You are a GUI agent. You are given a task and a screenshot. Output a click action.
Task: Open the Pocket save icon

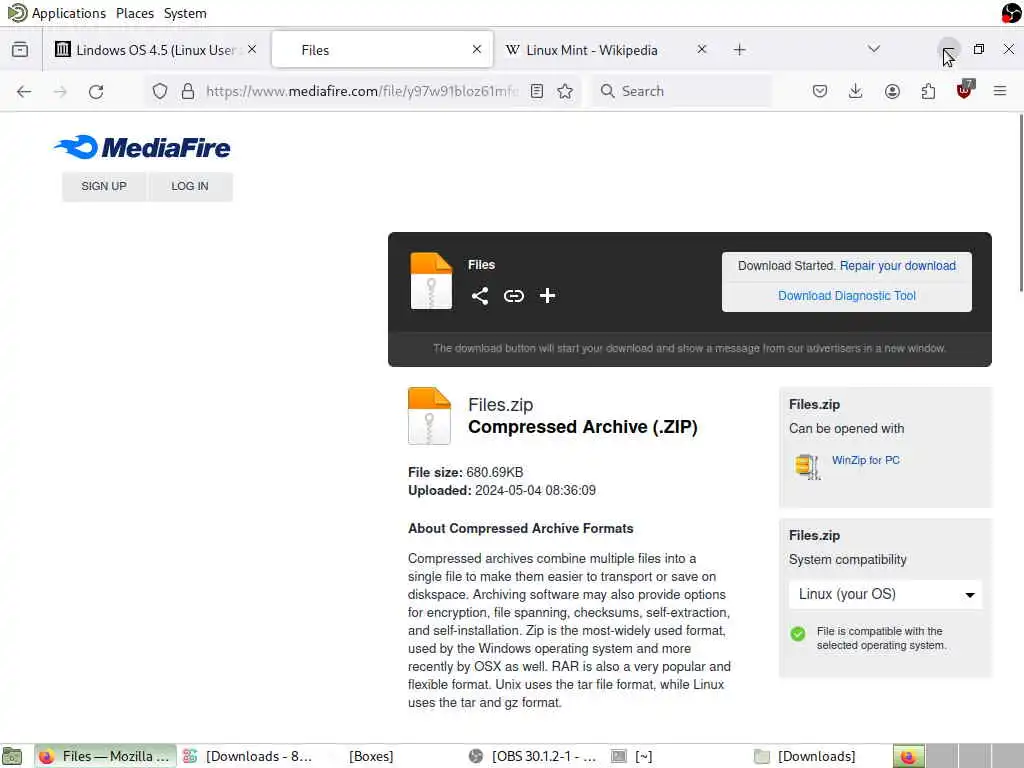pos(820,91)
